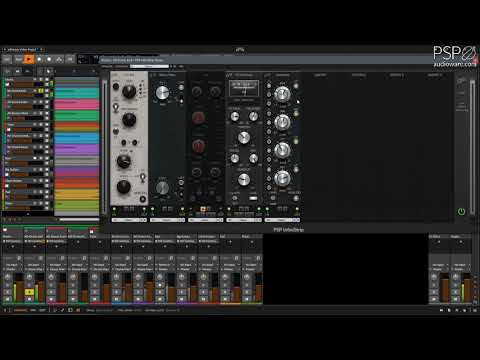Screen dimensions: 480x360
Task: Click the top large black knob on white module
Action: coord(129,91)
